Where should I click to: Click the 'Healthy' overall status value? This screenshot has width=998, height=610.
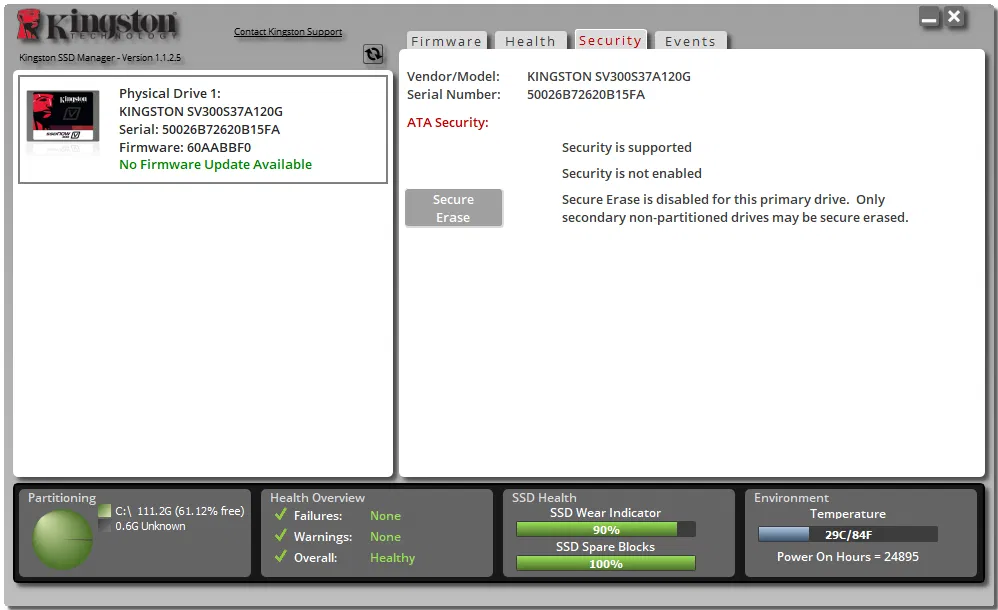click(x=393, y=558)
